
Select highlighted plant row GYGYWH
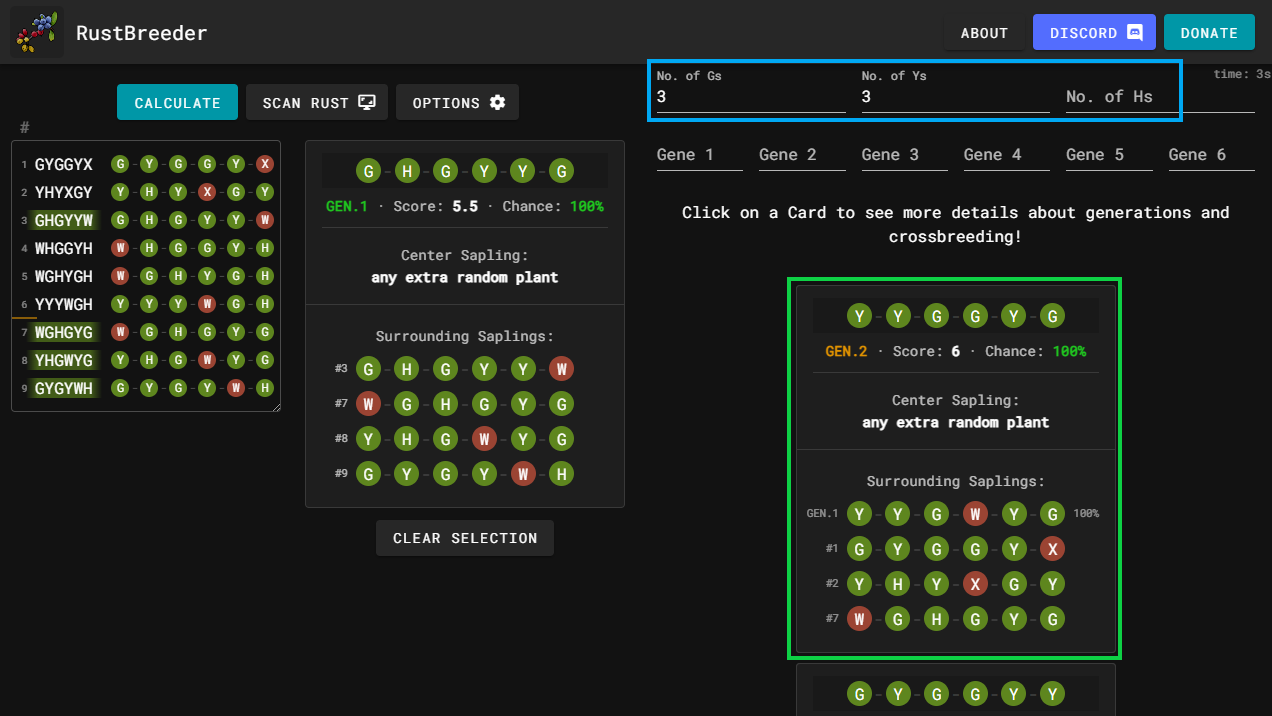146,388
